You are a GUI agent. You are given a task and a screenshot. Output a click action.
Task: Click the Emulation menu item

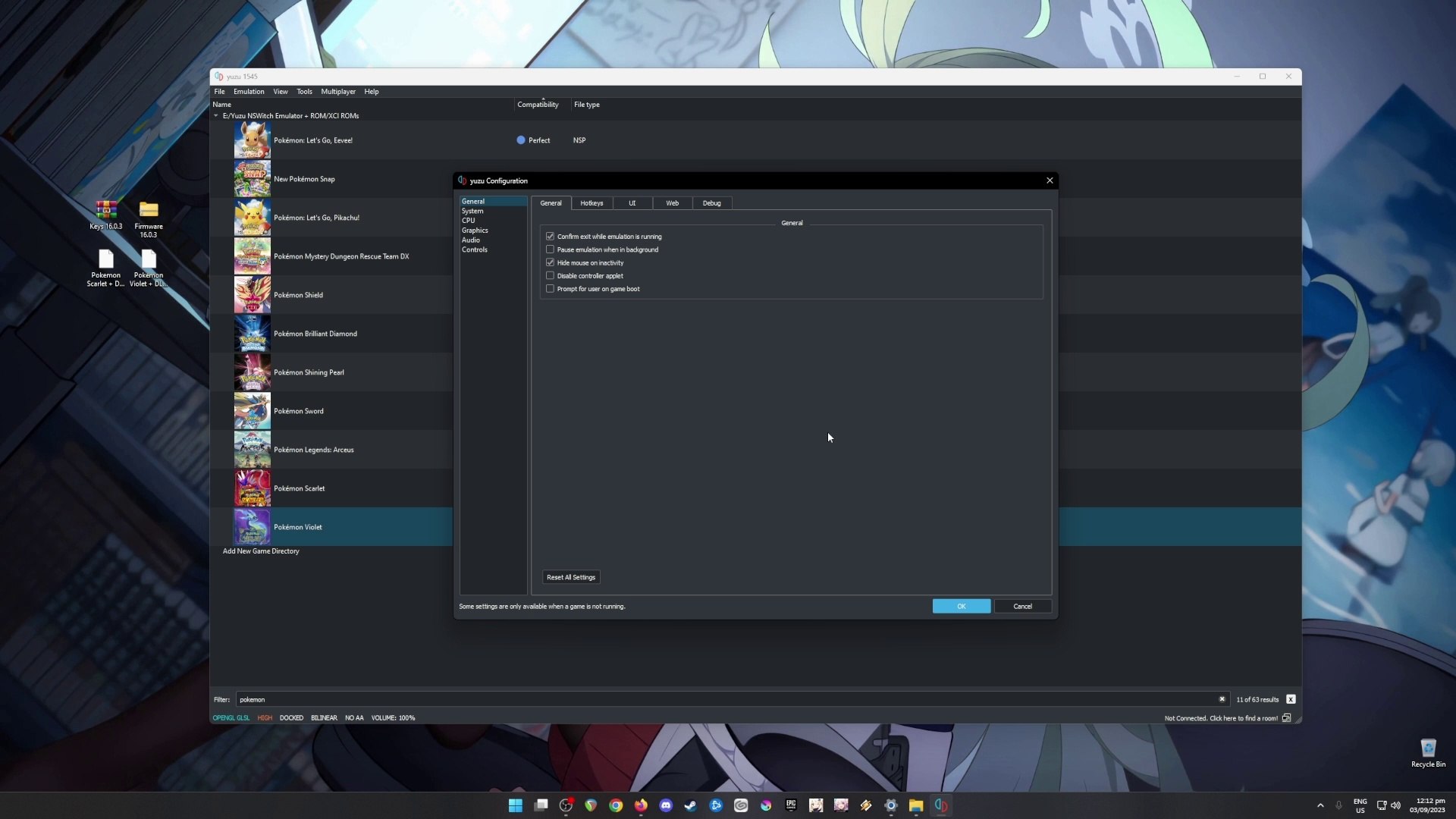(249, 91)
